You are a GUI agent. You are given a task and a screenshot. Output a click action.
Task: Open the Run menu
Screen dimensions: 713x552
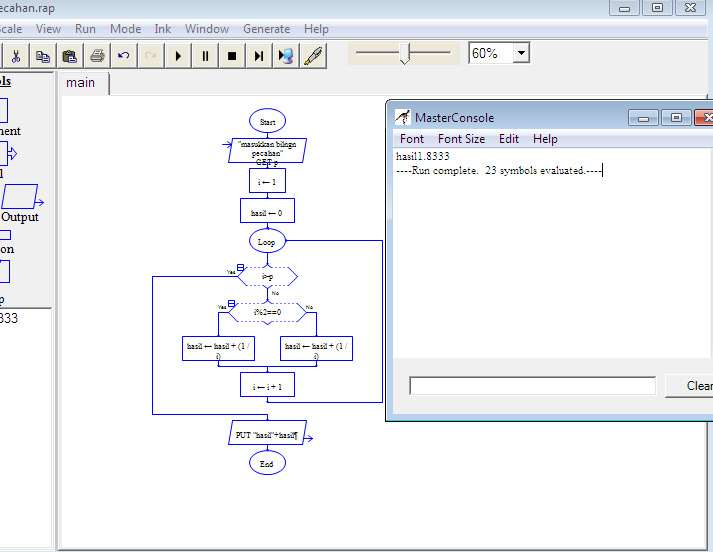point(85,29)
